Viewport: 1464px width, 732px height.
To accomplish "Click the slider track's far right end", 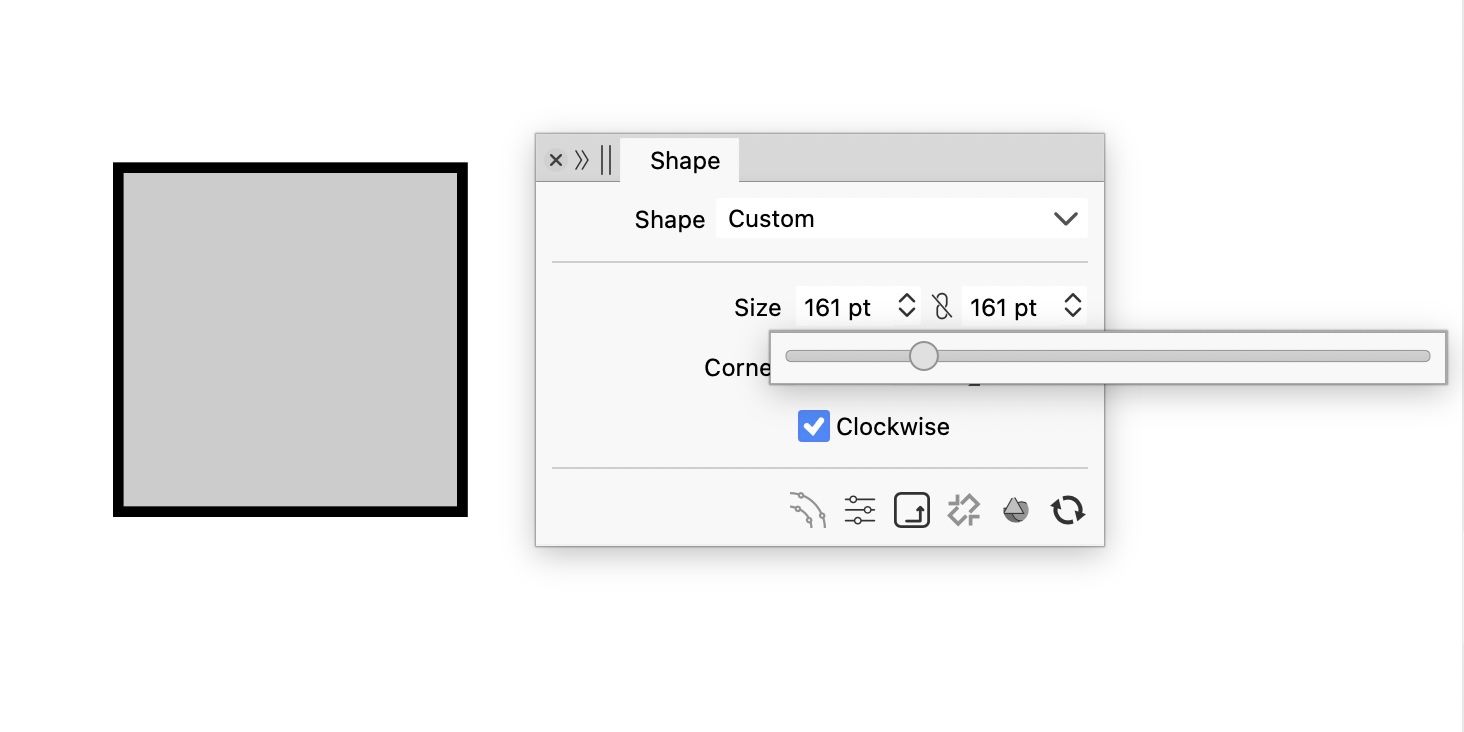I will click(1424, 356).
